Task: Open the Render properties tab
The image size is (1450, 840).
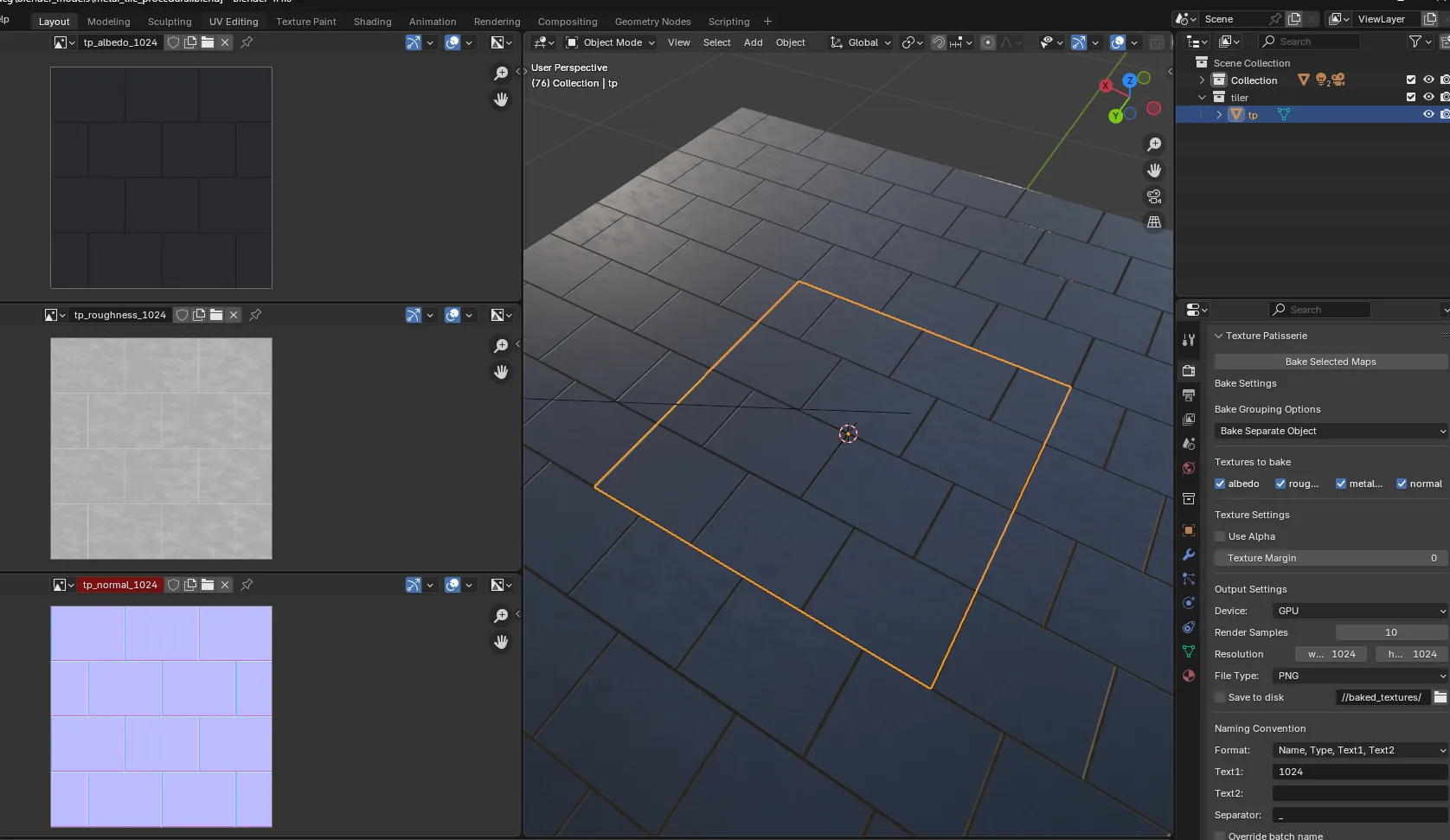Action: pyautogui.click(x=1189, y=370)
